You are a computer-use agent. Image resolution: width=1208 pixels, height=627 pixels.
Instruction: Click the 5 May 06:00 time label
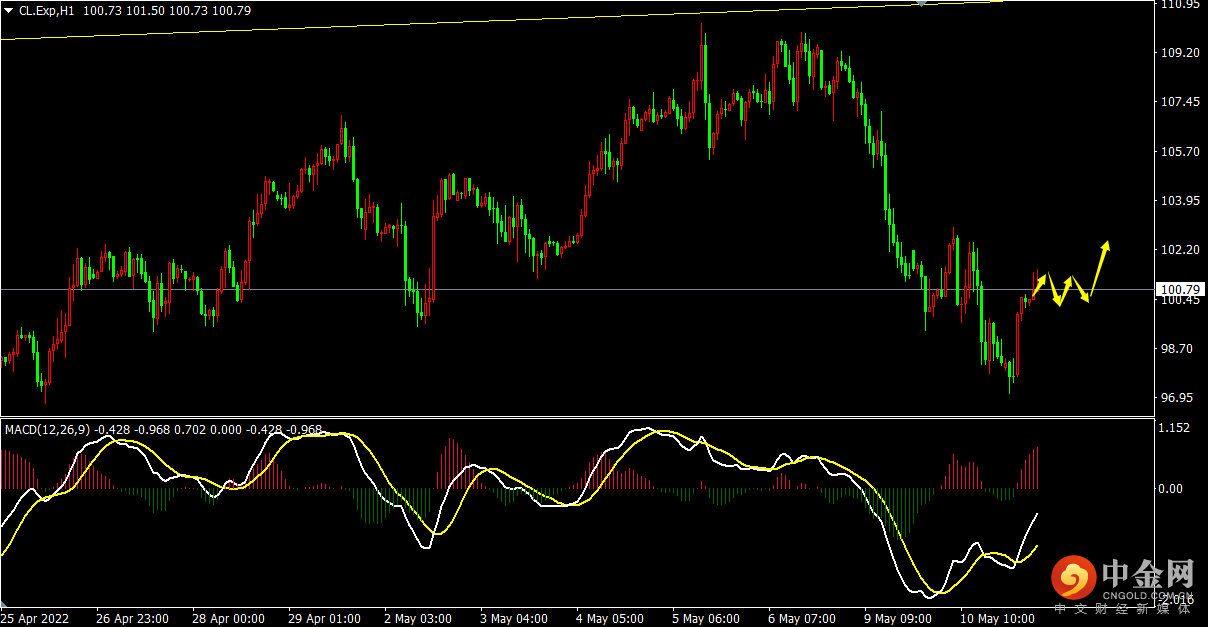[706, 619]
